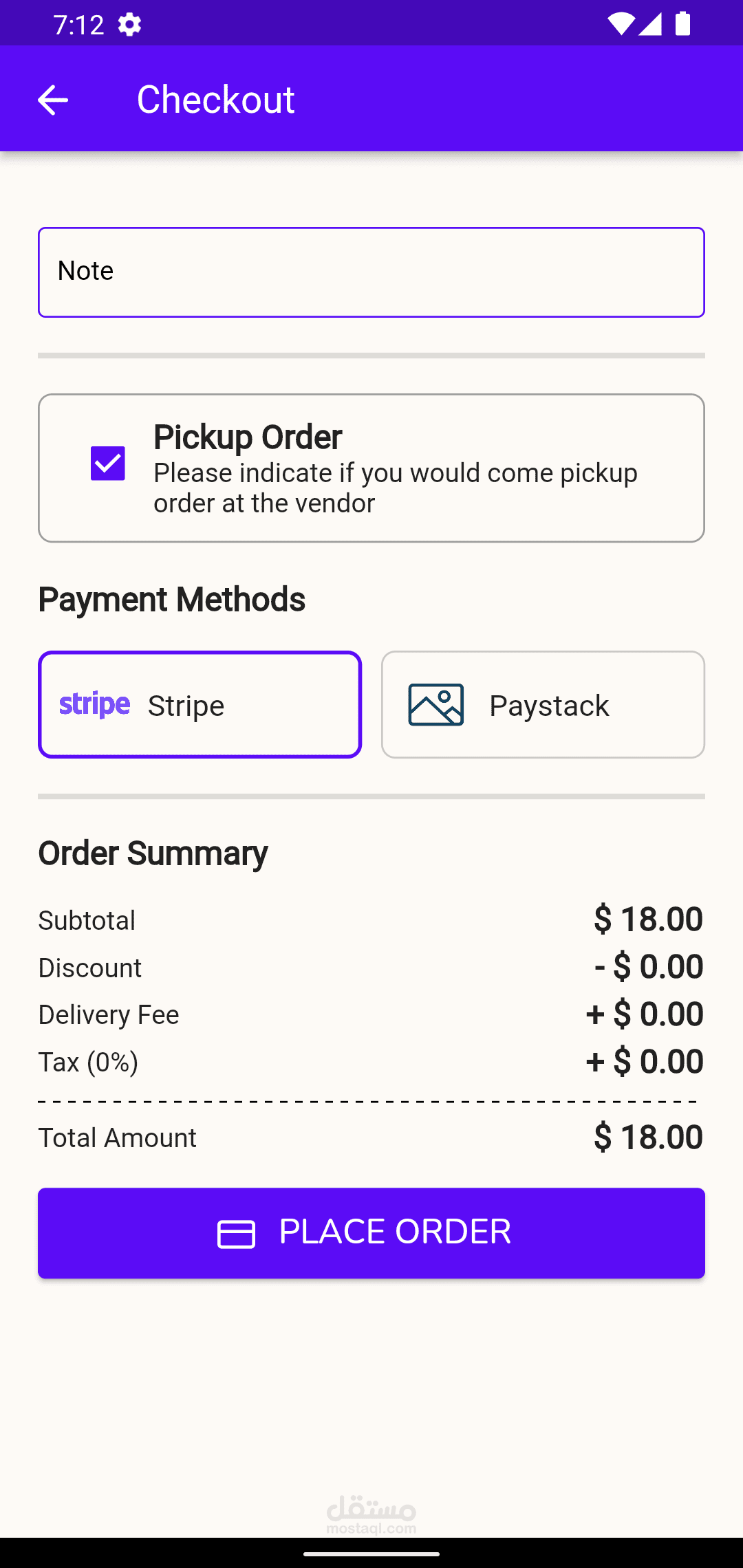This screenshot has width=743, height=1568.
Task: Click the settings gear in status bar
Action: 129,25
